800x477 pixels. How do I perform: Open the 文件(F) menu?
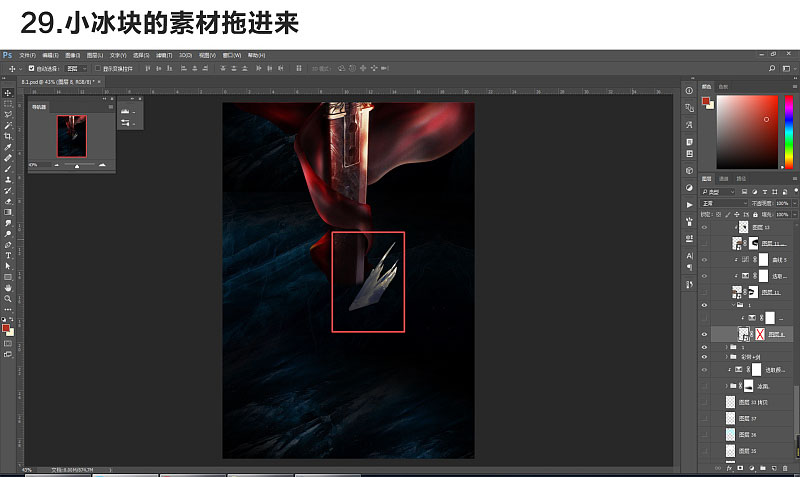point(28,55)
